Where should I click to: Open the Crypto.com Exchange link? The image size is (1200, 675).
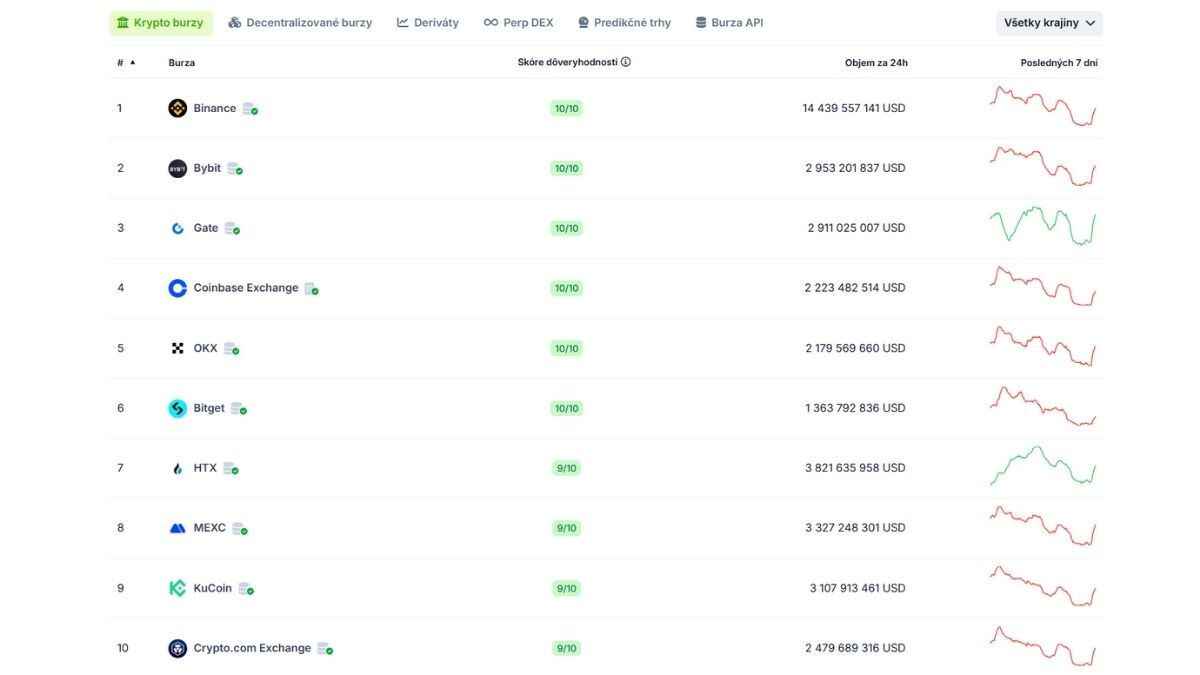[252, 648]
